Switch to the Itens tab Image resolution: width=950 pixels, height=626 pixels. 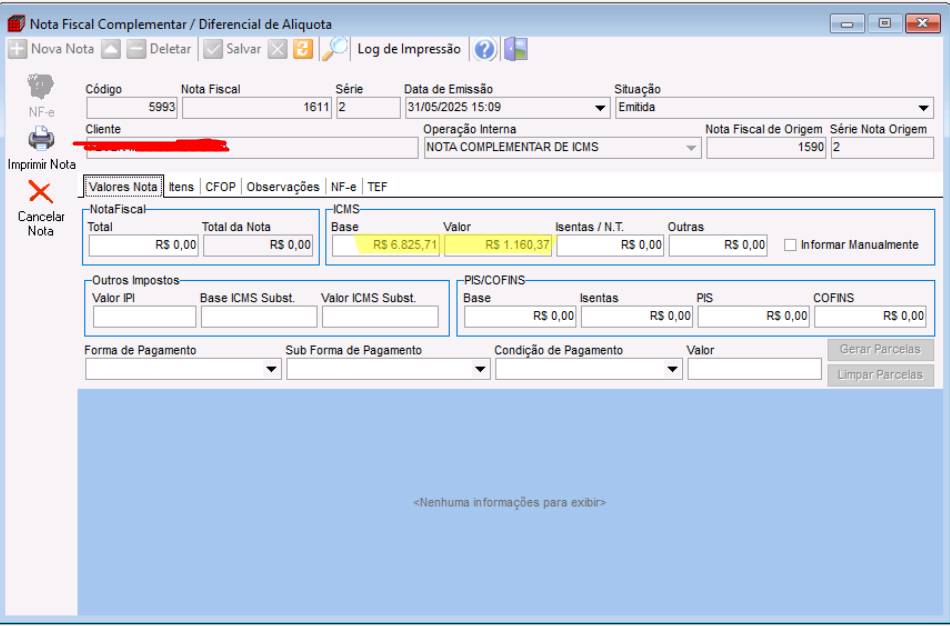pos(181,187)
